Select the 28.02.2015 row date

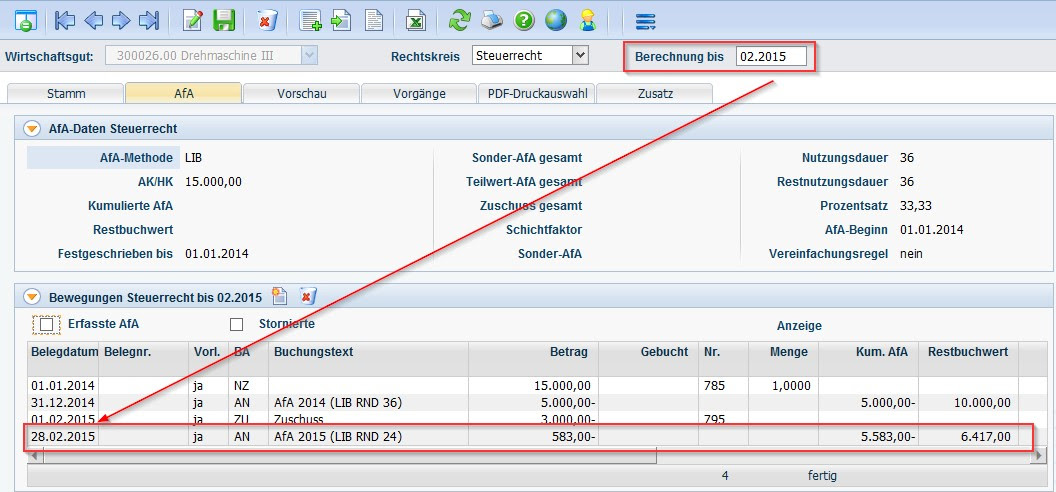click(63, 437)
